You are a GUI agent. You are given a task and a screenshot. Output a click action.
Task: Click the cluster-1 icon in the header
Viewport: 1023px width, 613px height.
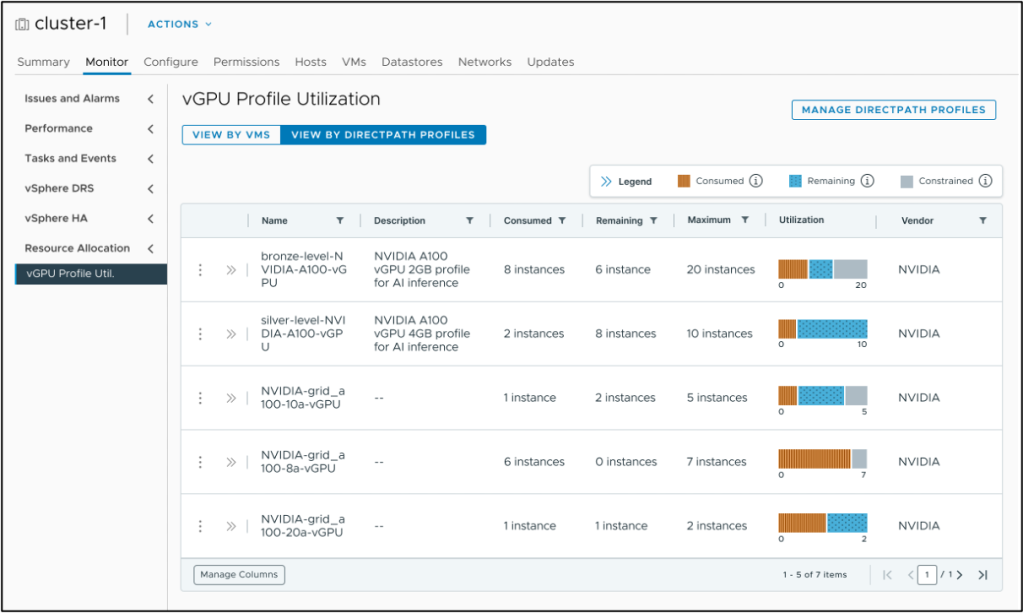pos(22,24)
